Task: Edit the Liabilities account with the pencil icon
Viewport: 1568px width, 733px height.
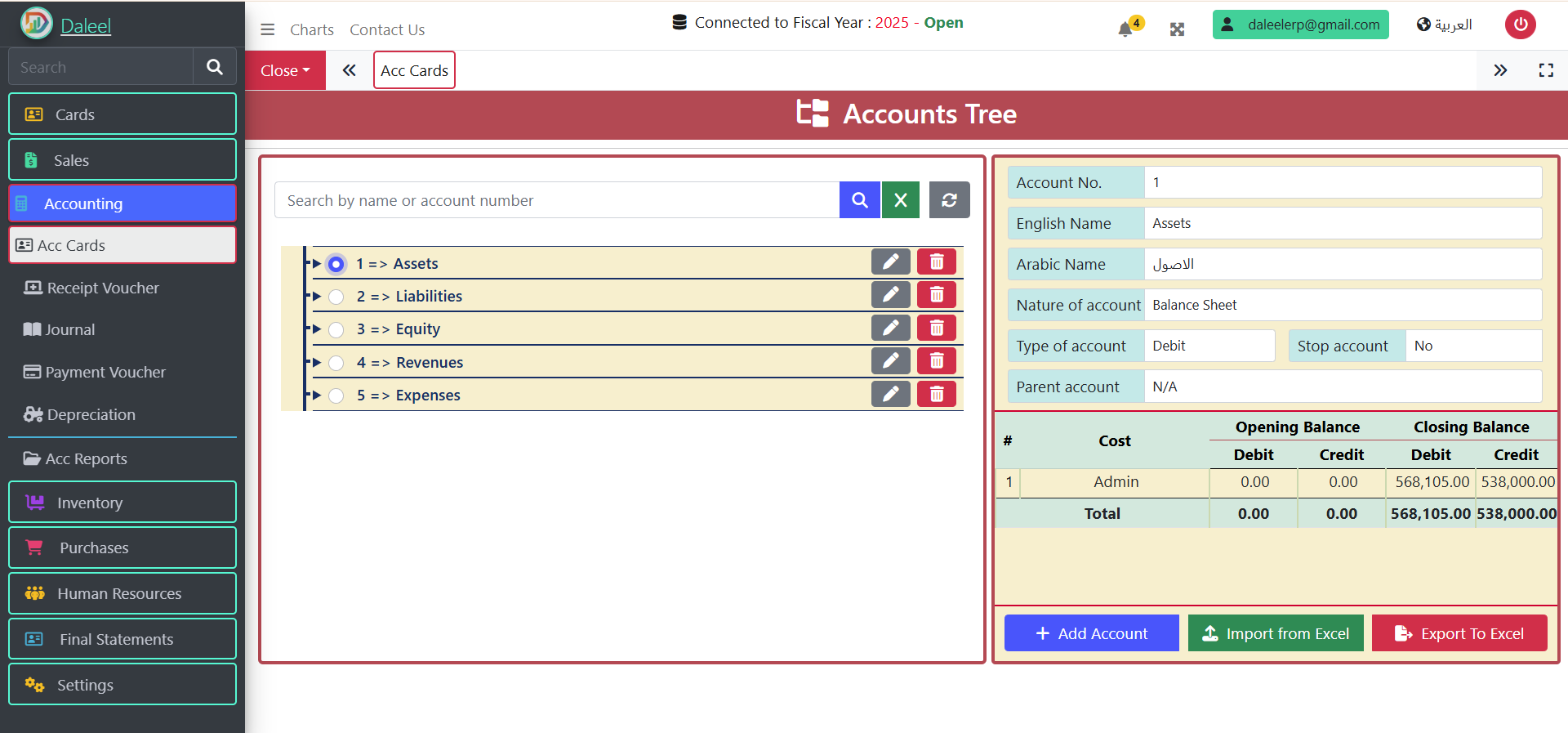Action: (891, 295)
